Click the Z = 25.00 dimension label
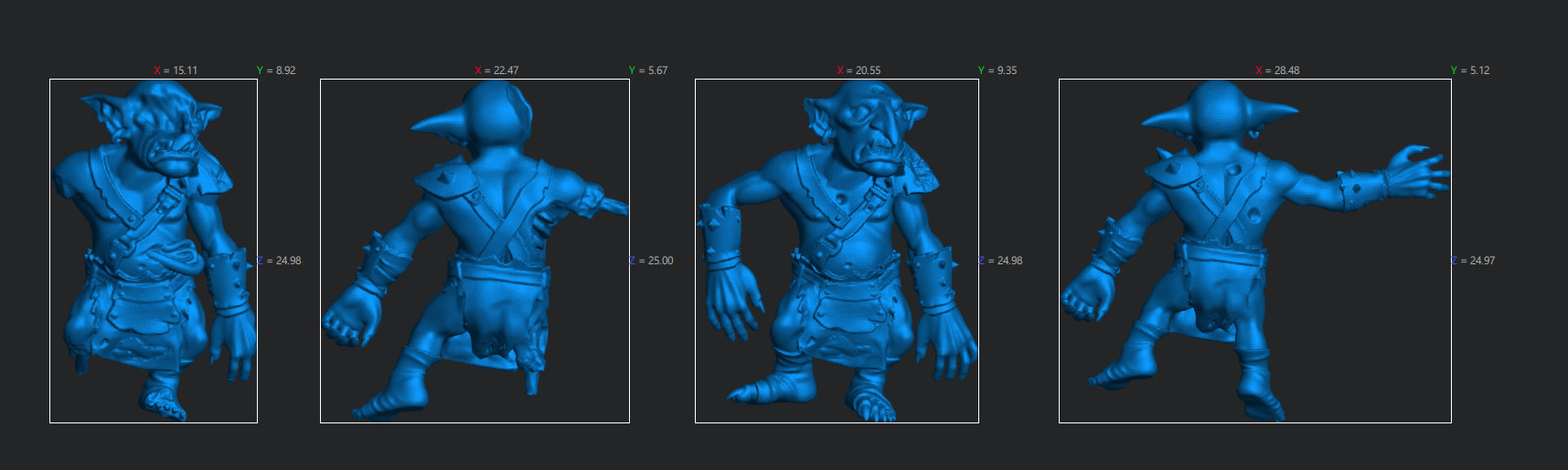Image resolution: width=1568 pixels, height=470 pixels. [x=652, y=261]
